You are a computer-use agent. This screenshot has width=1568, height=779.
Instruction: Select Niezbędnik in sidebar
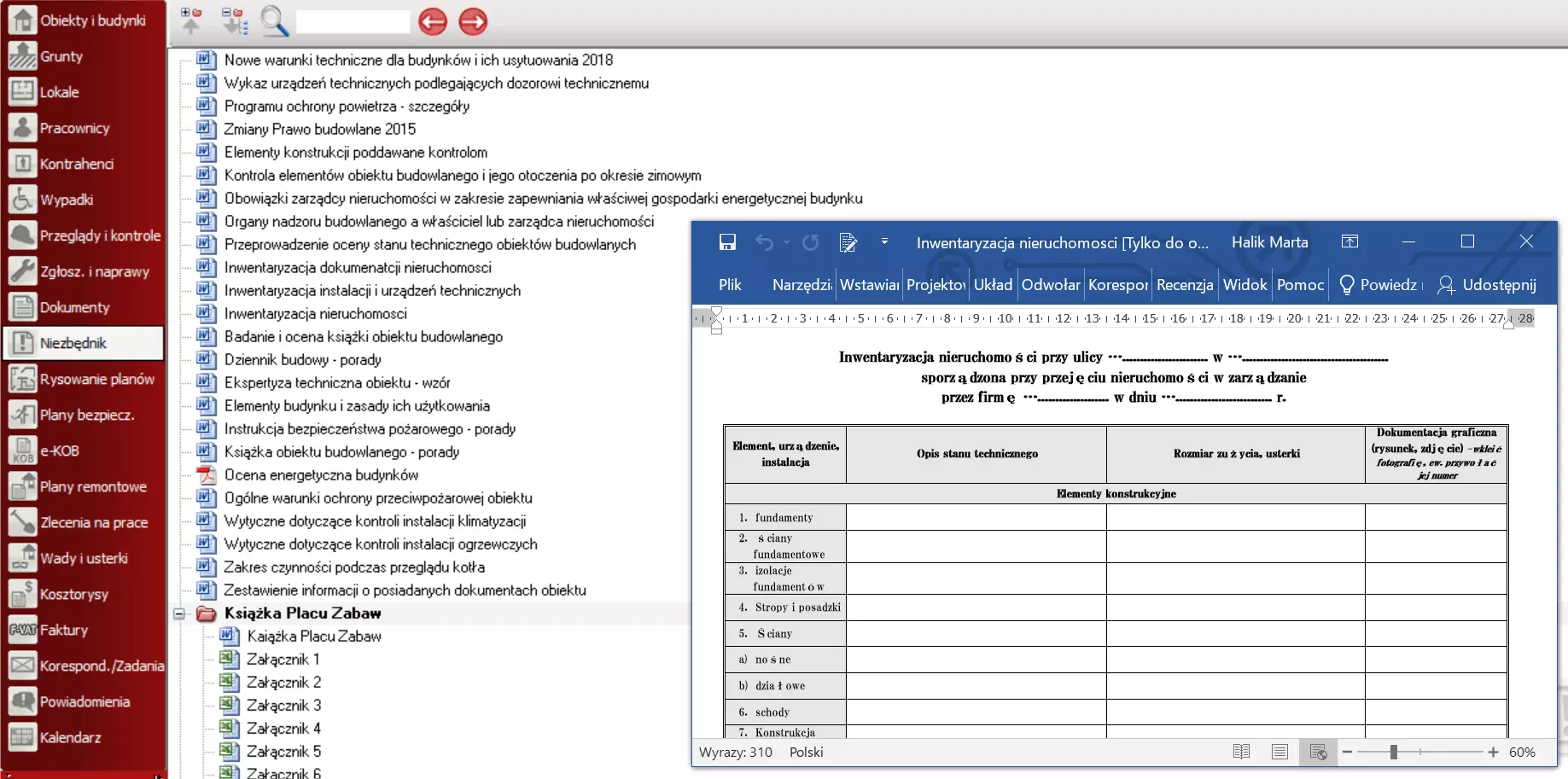coord(83,343)
